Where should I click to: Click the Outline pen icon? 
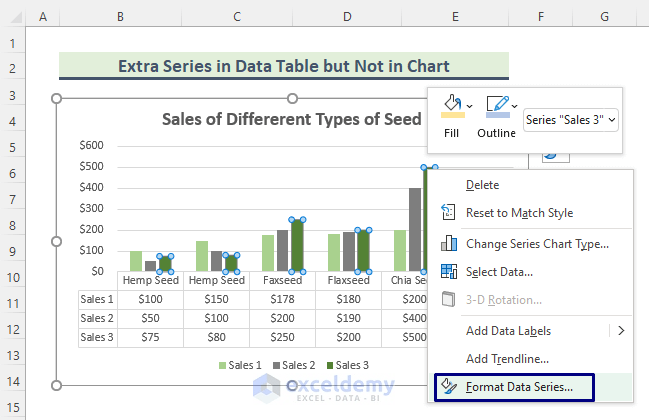click(498, 103)
